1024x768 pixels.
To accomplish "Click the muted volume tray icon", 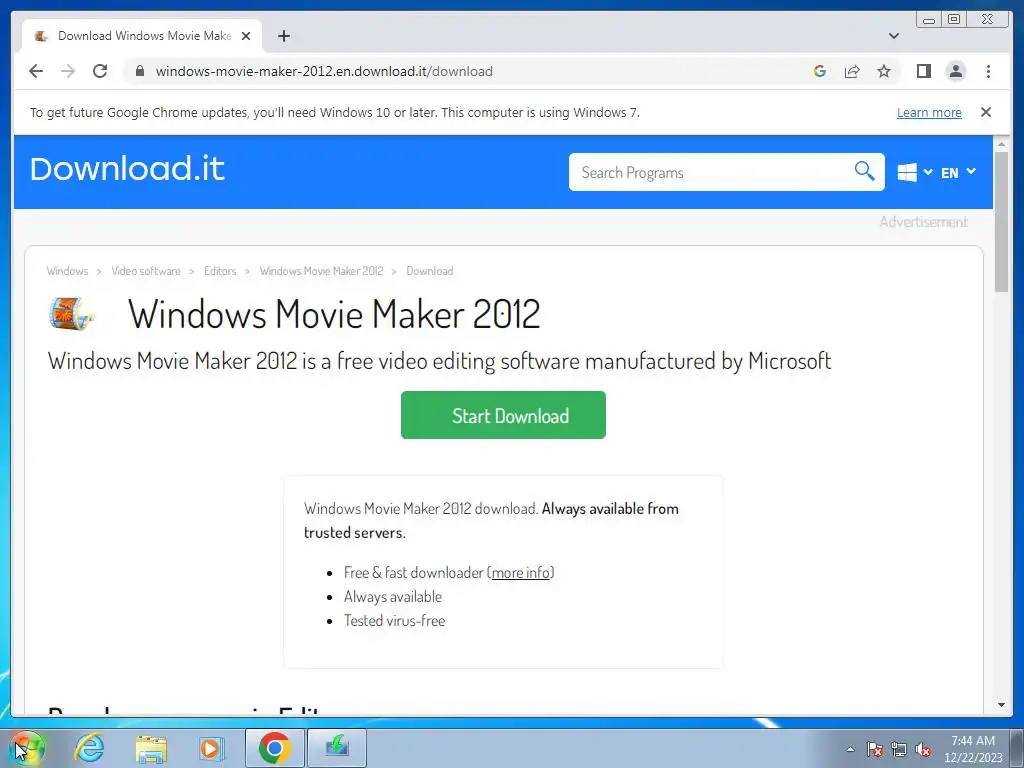I will click(x=923, y=749).
